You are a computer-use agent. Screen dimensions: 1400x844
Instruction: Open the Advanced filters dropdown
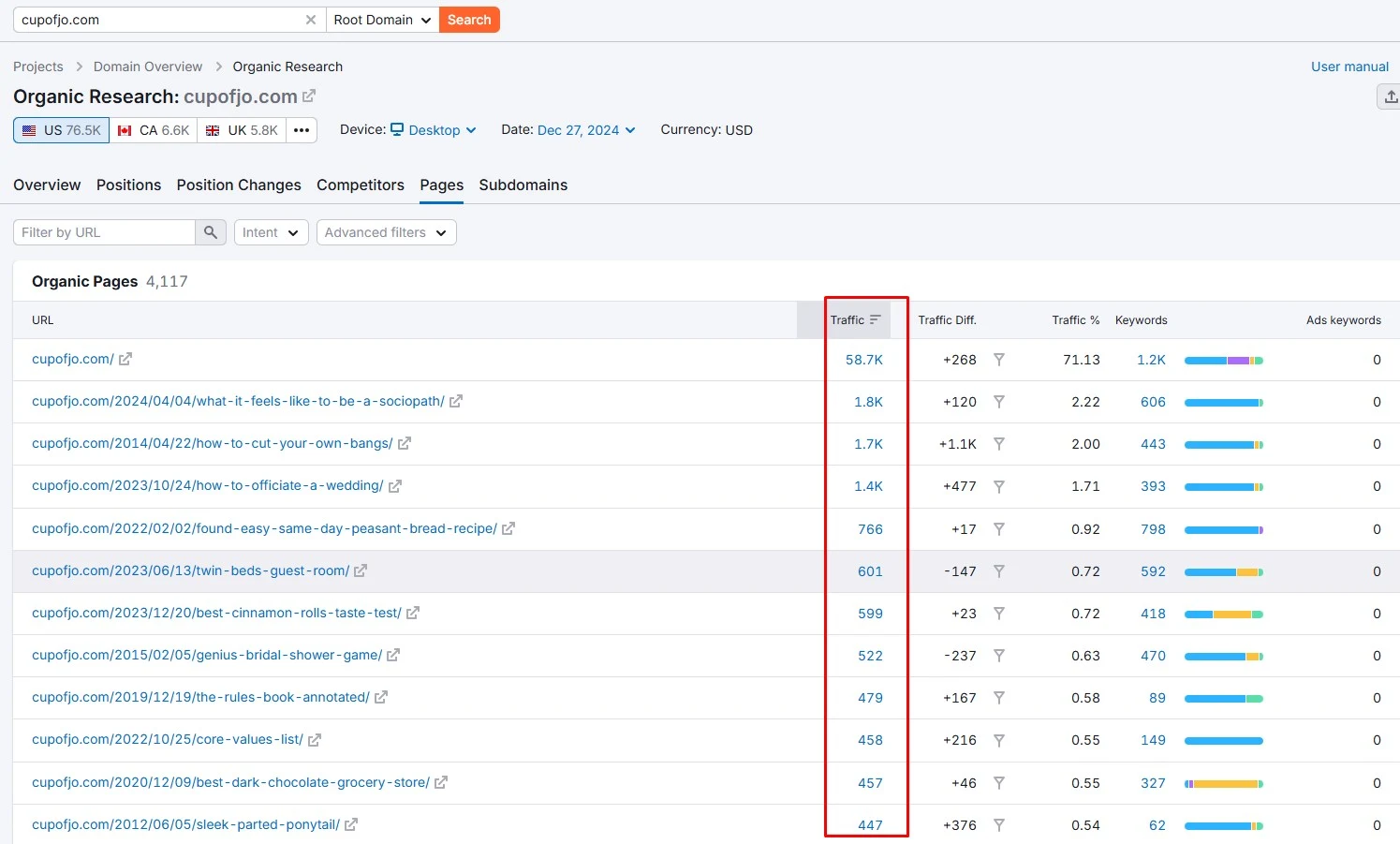coord(386,232)
